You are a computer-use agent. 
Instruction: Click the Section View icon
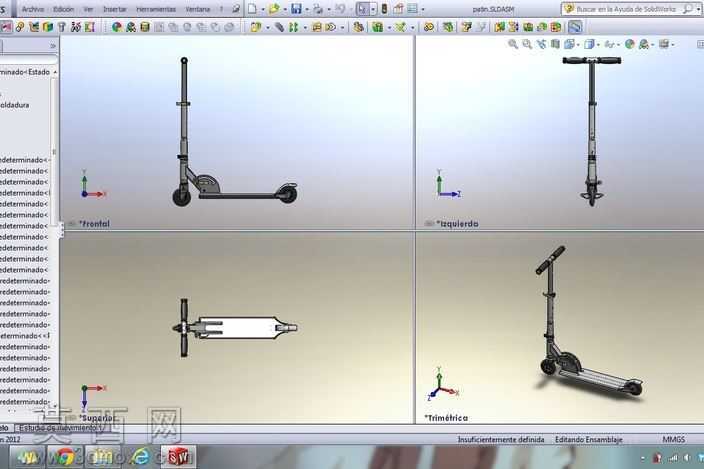[555, 44]
